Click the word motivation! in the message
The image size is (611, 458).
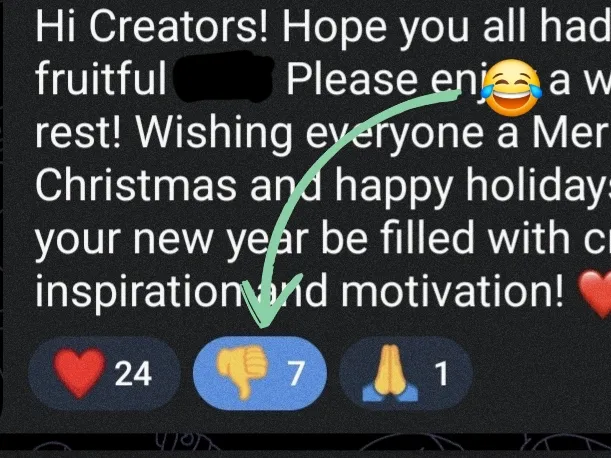point(452,290)
